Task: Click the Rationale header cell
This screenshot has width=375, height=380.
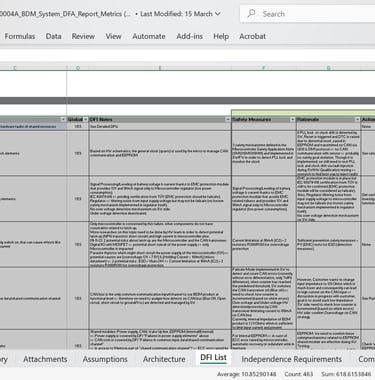Action: 328,119
